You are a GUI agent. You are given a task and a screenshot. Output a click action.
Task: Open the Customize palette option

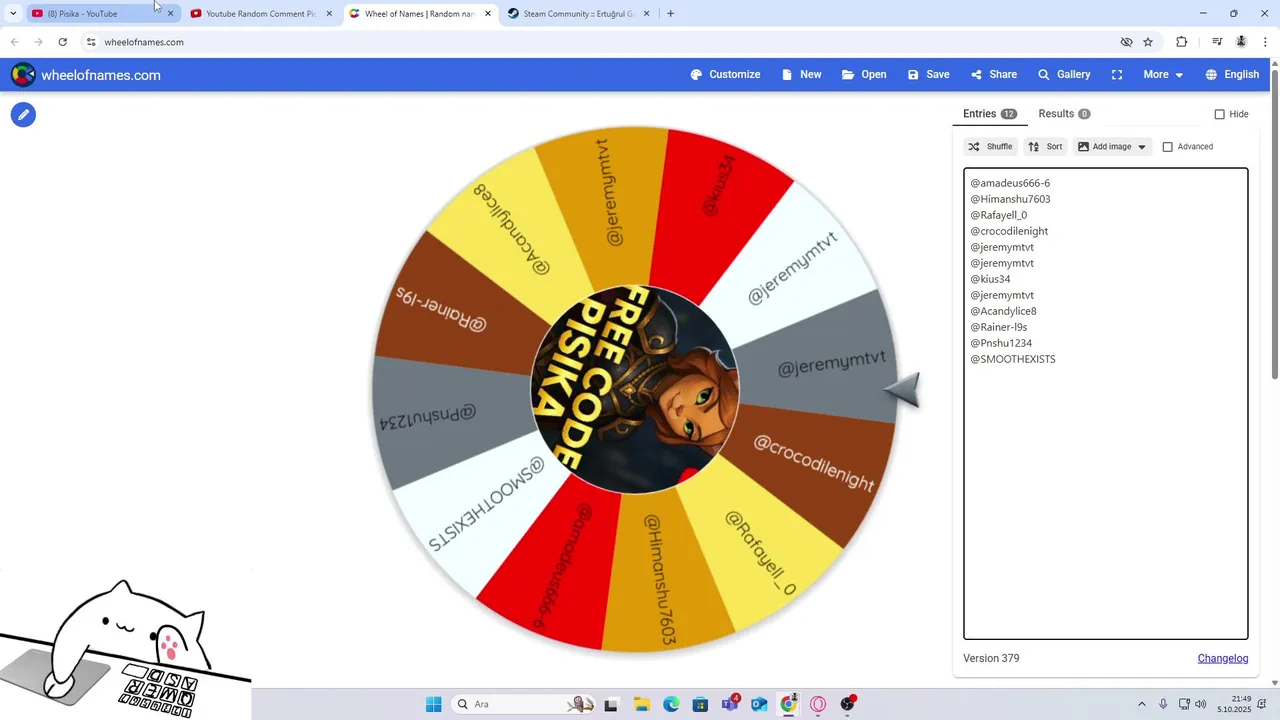725,75
